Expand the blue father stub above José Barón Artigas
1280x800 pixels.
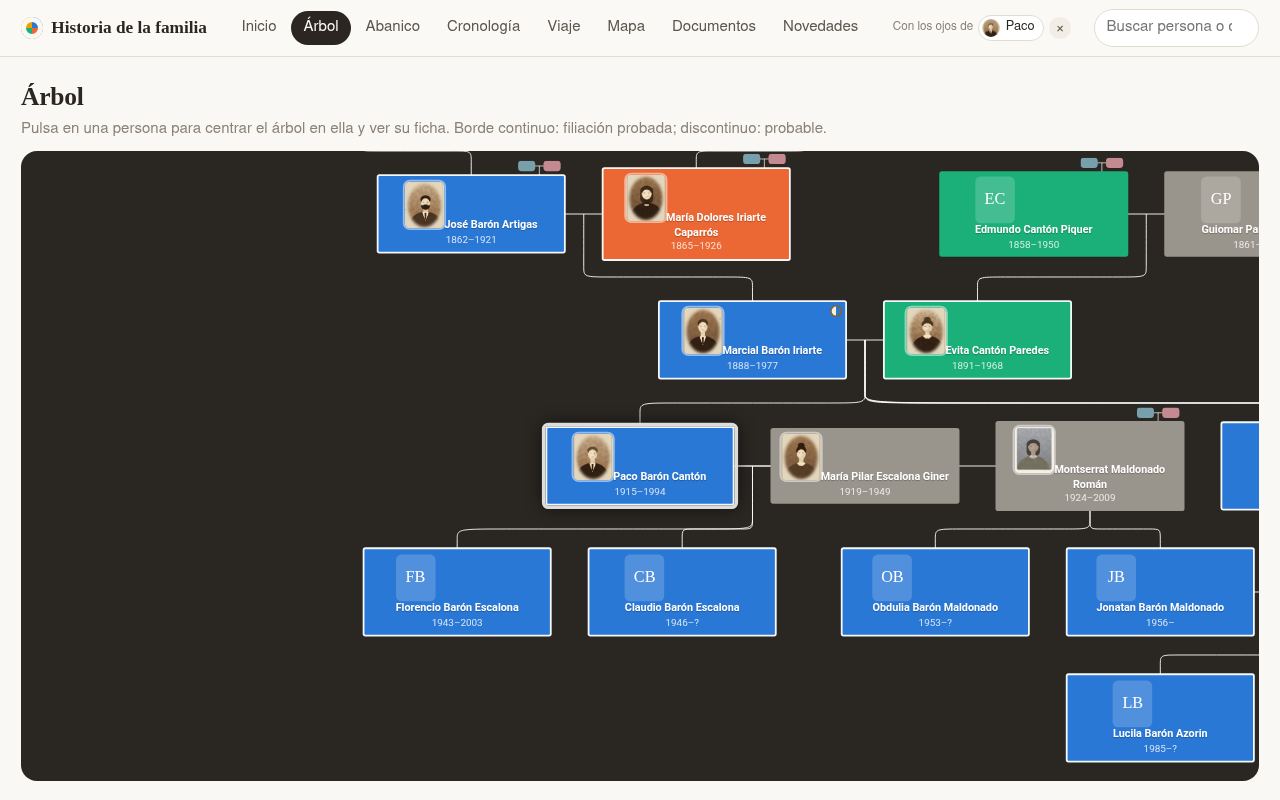[527, 166]
